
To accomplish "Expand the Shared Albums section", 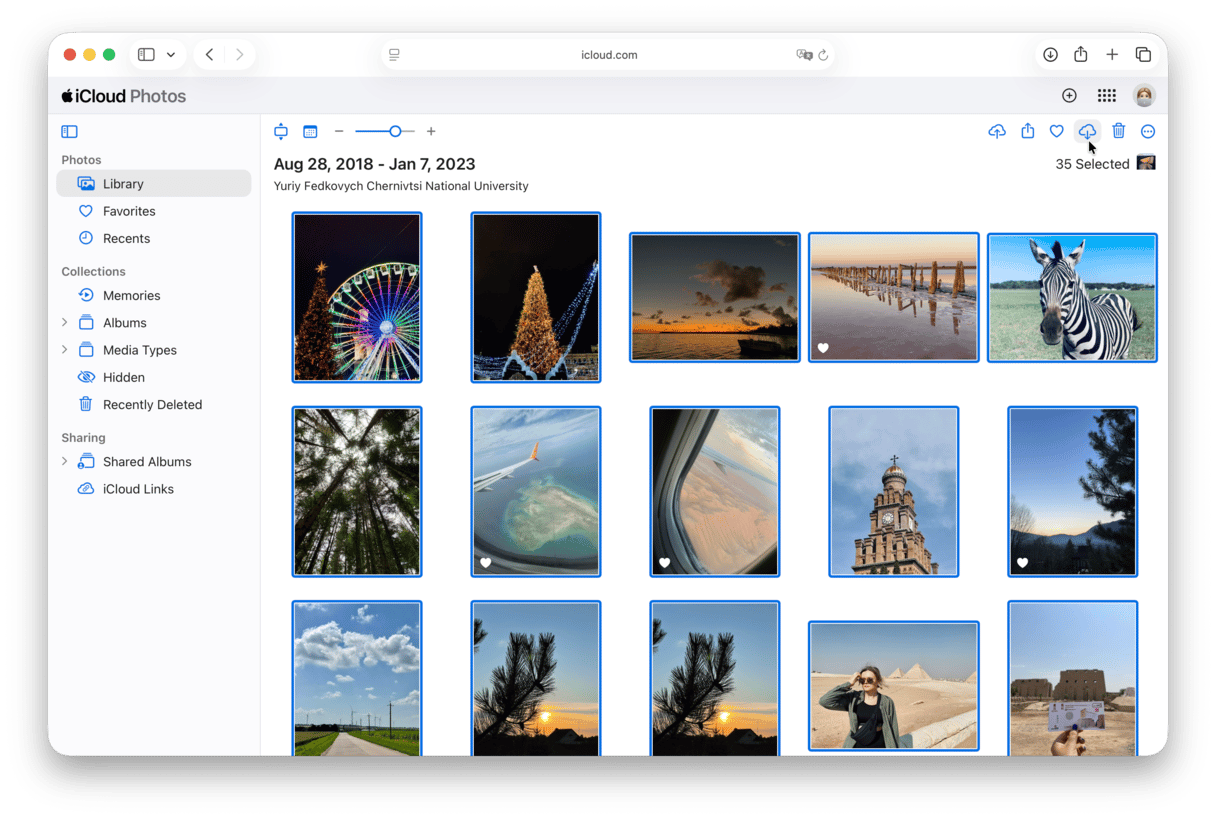I will point(65,461).
